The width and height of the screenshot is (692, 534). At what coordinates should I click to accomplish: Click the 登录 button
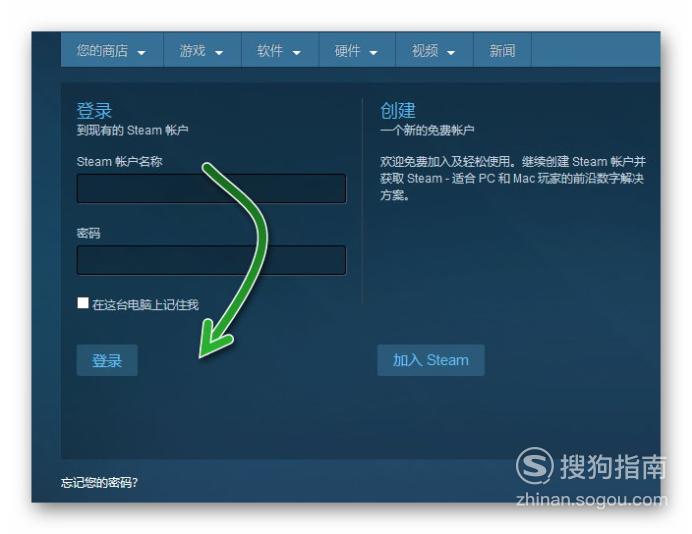pyautogui.click(x=107, y=360)
